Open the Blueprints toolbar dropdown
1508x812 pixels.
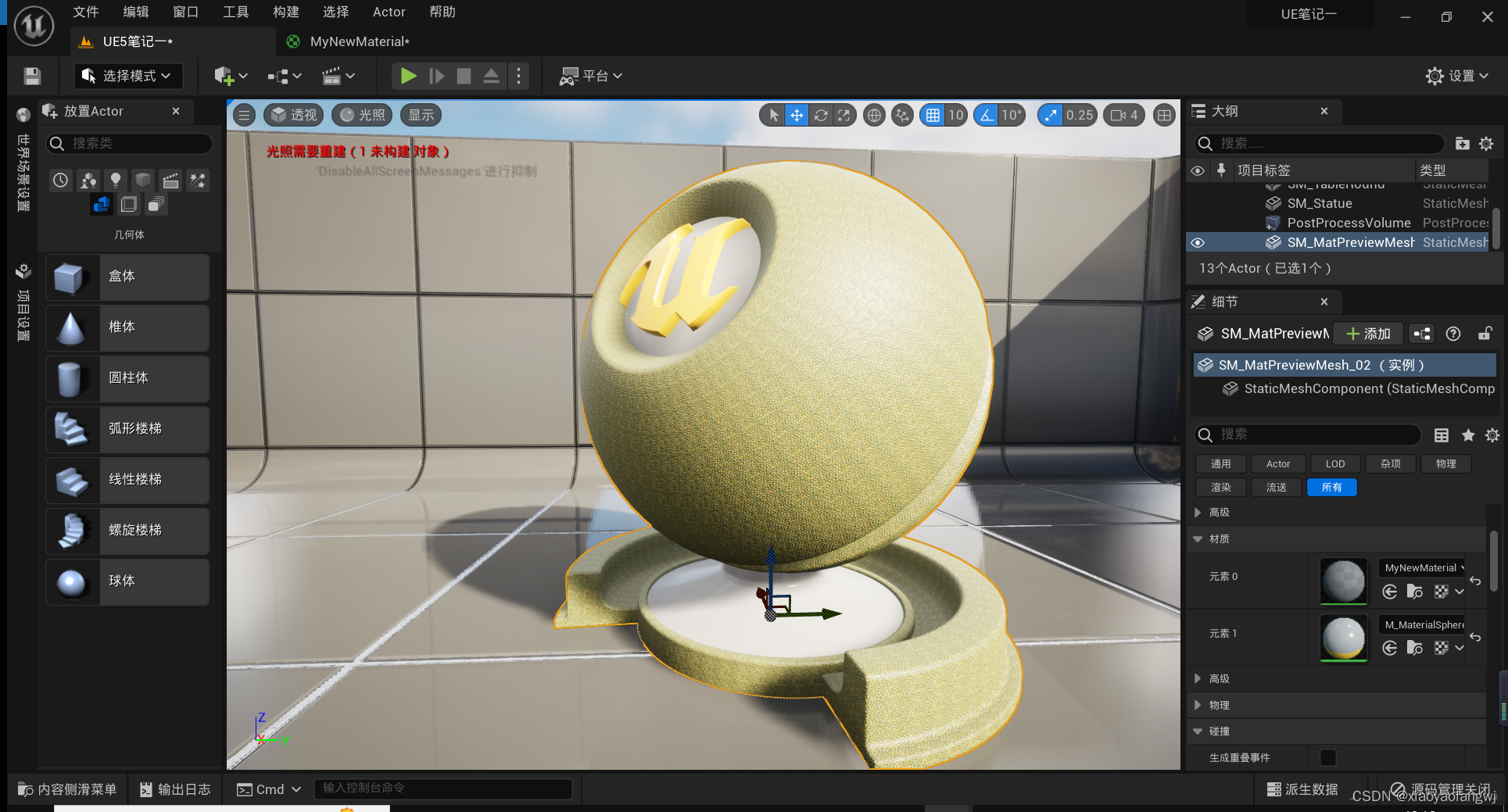click(285, 76)
